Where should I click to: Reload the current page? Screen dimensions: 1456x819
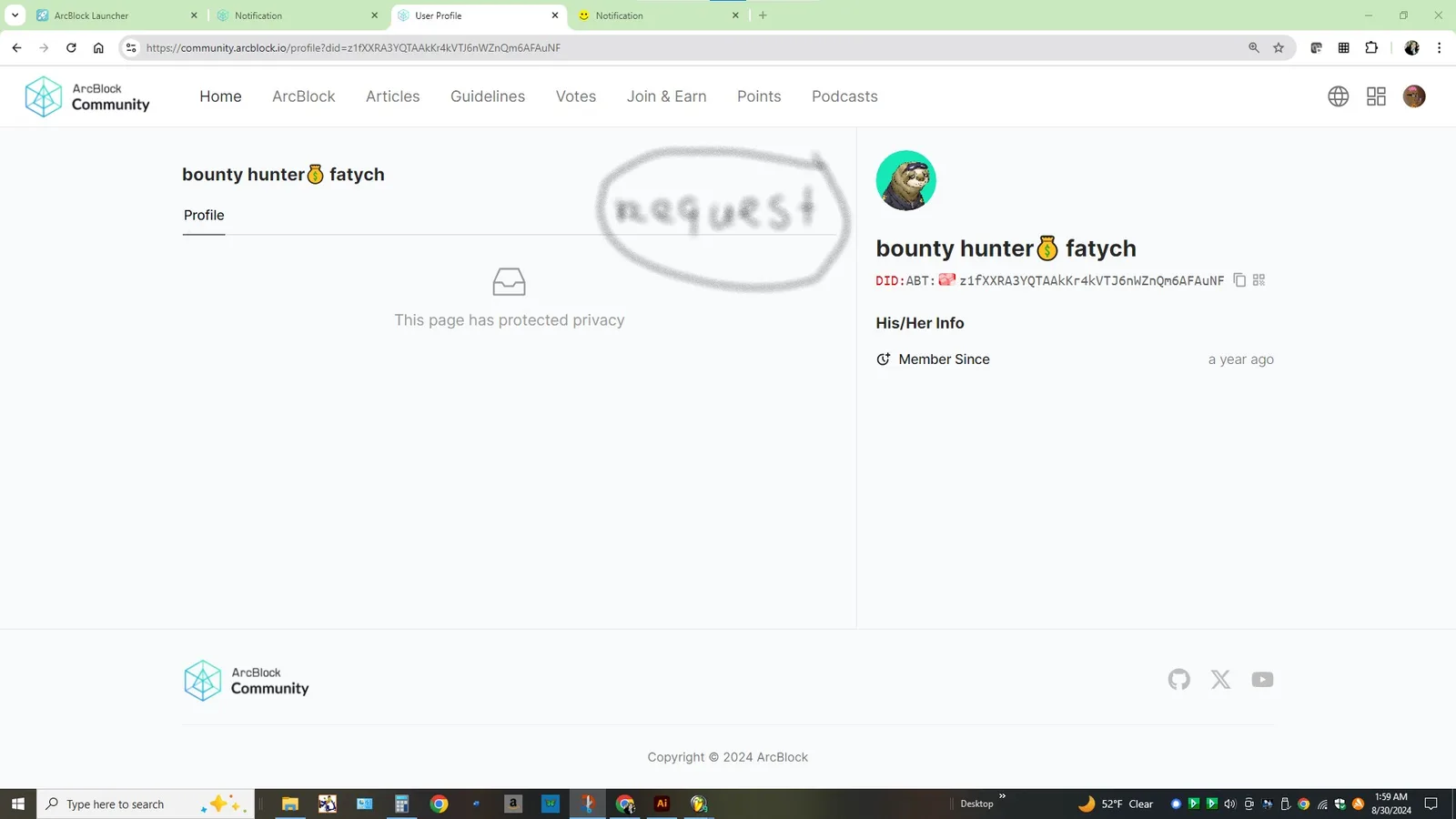pos(71,48)
